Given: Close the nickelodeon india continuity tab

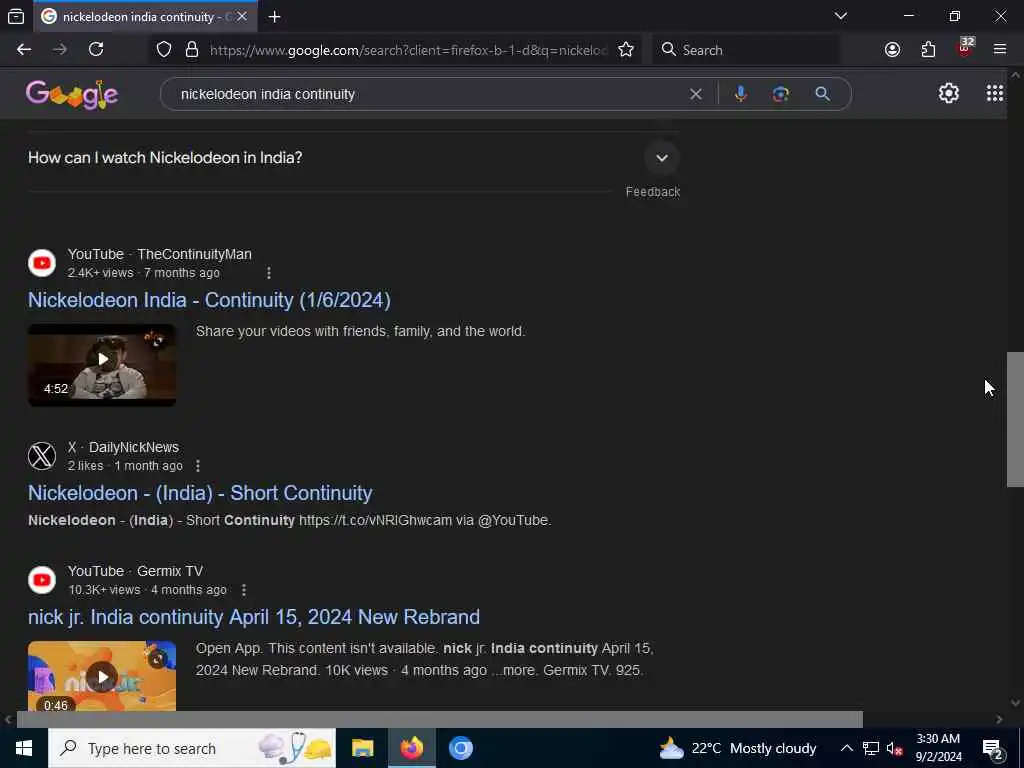Looking at the screenshot, I should 242,16.
